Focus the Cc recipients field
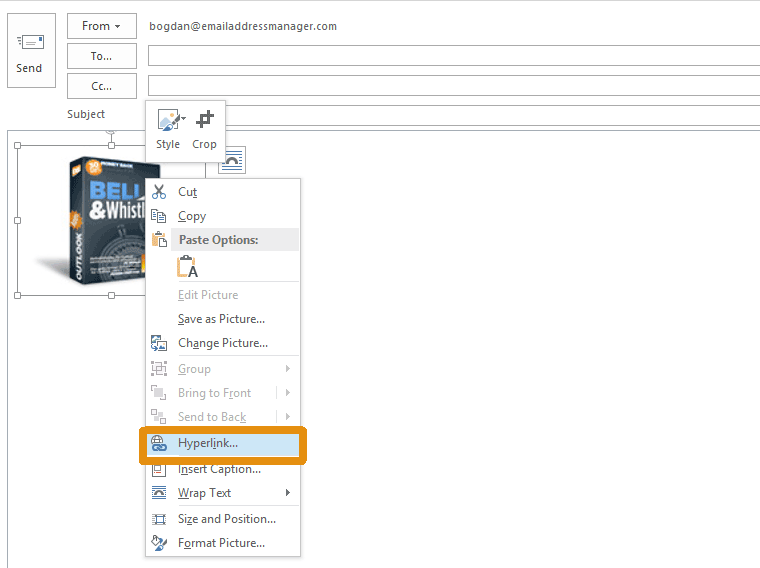Viewport: 760px width, 568px height. [x=454, y=86]
